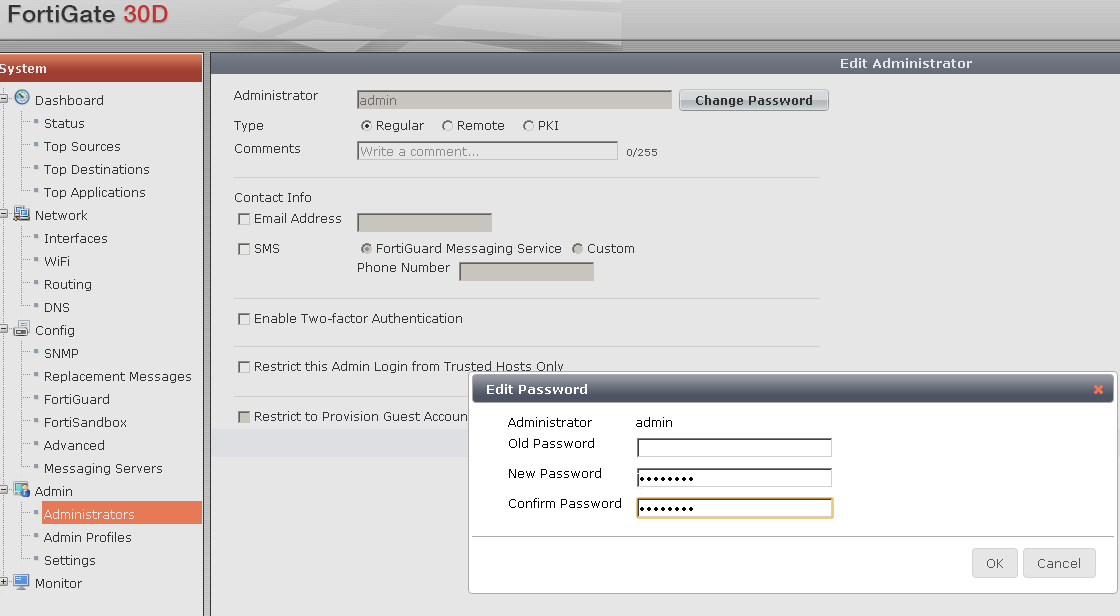Click the Admin users icon
The width and height of the screenshot is (1120, 616).
(x=22, y=490)
